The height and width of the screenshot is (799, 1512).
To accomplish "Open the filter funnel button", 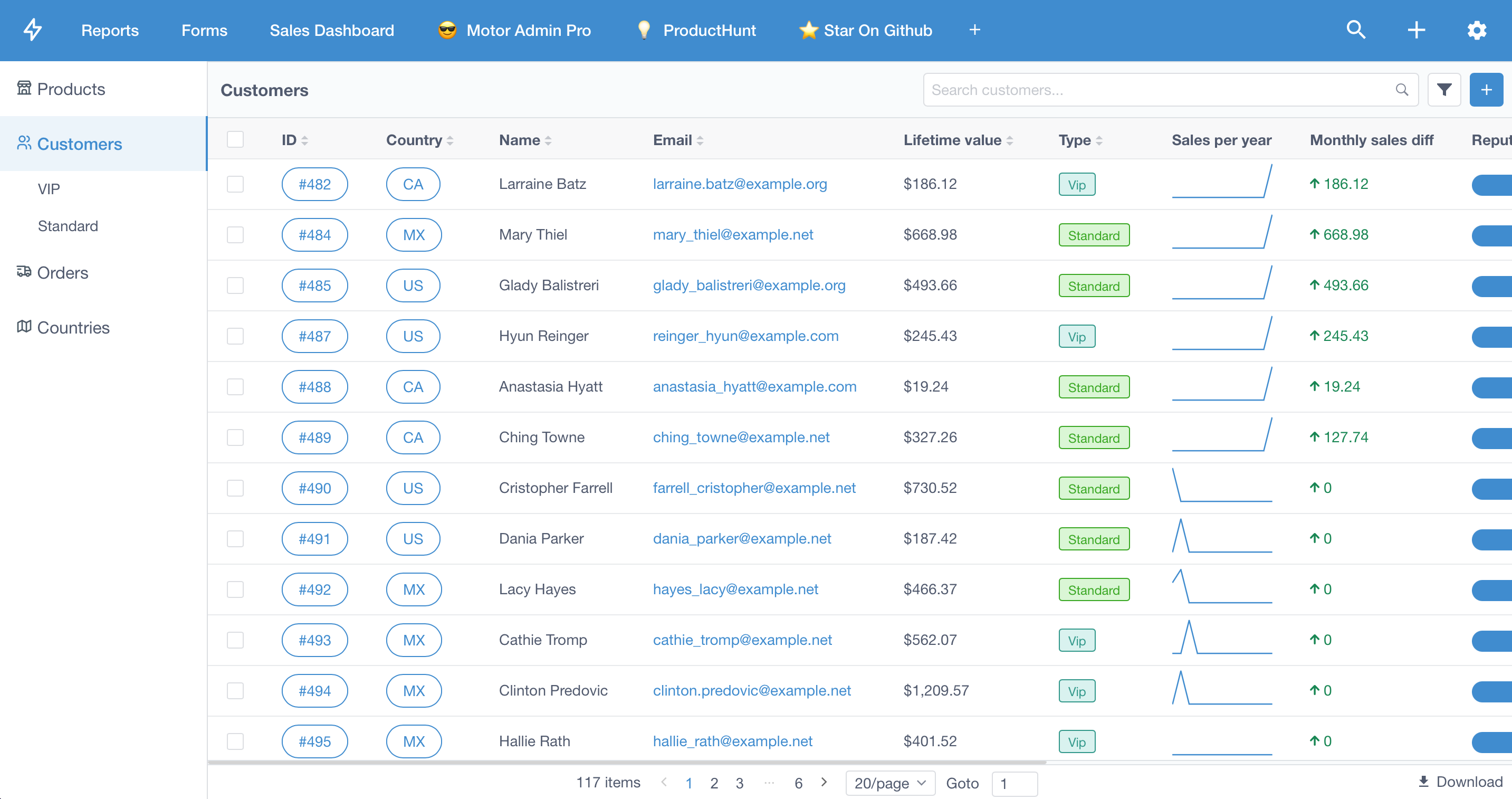I will pos(1444,90).
